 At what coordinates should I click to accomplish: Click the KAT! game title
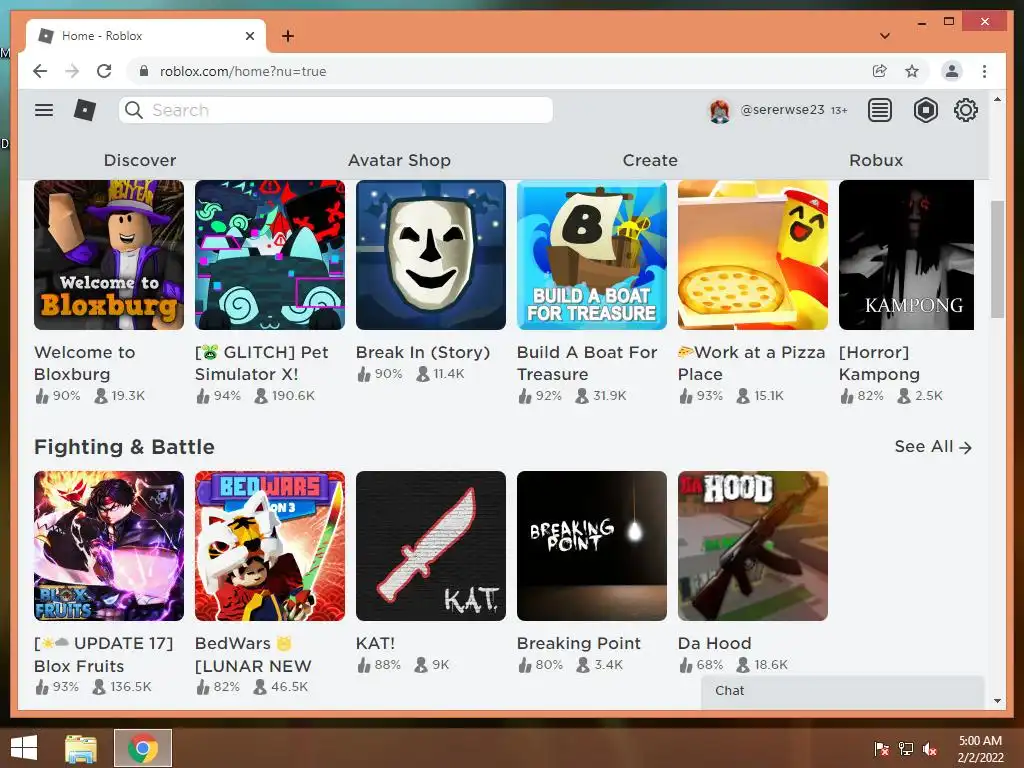(x=376, y=643)
